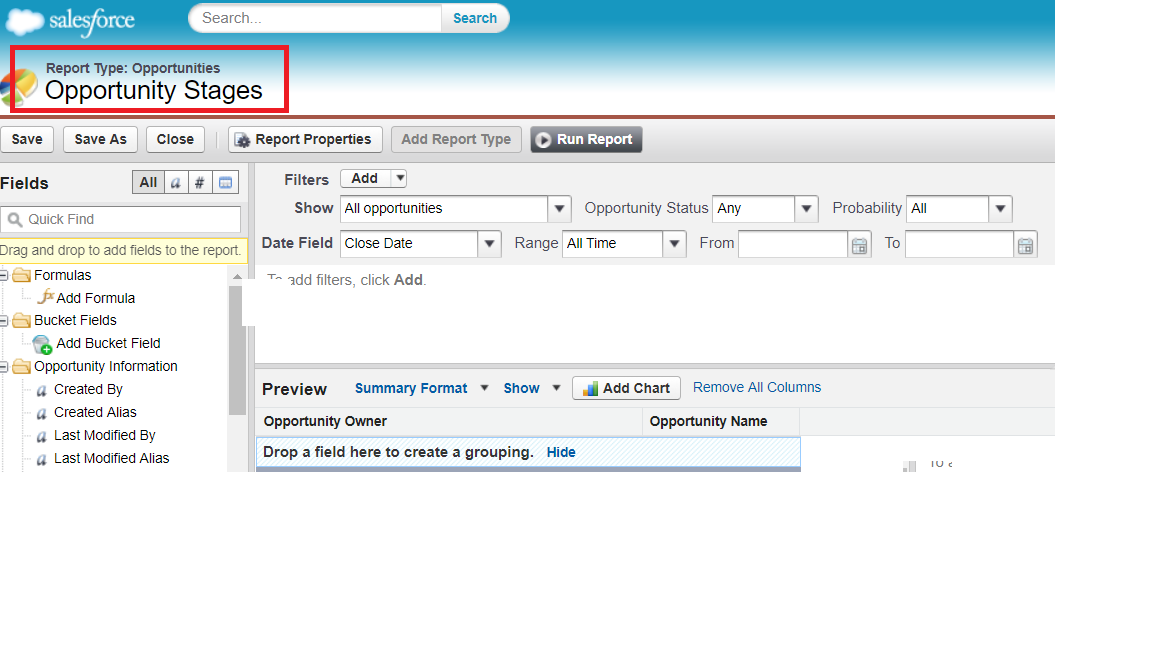Click the Search button
The height and width of the screenshot is (648, 1152).
click(x=475, y=18)
